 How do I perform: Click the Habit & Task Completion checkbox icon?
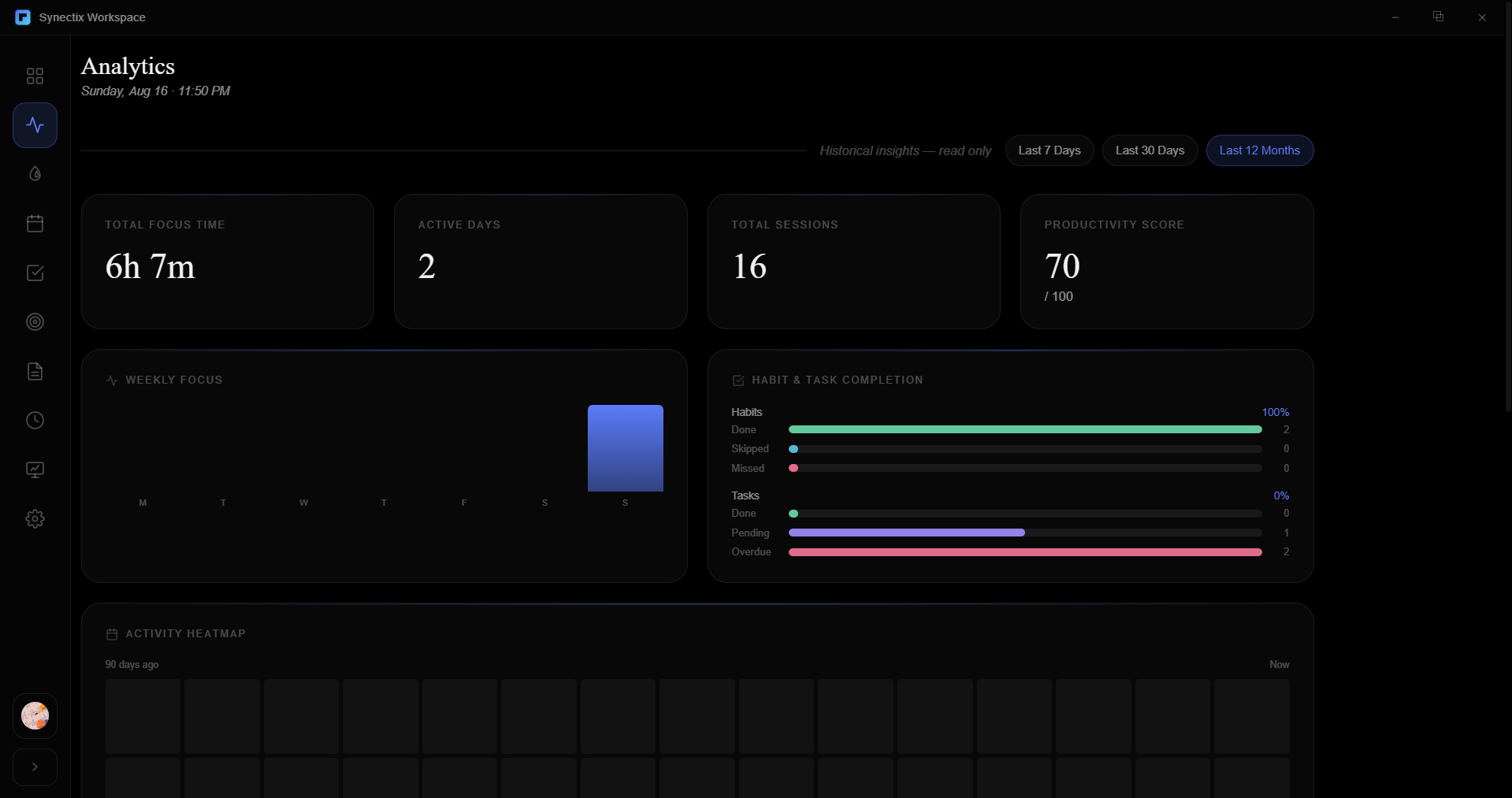click(738, 380)
